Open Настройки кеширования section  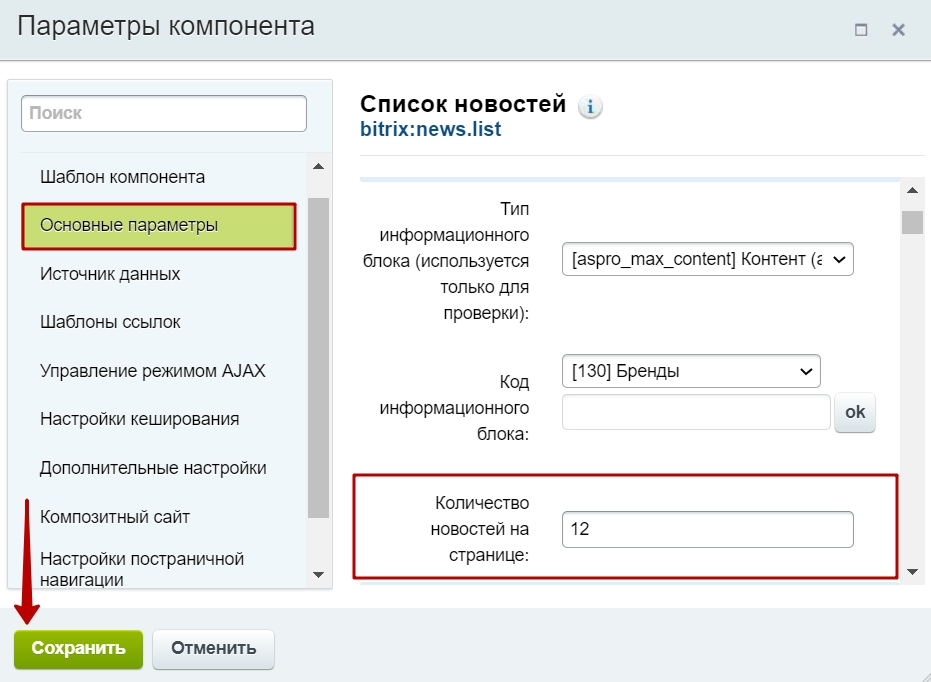(139, 419)
